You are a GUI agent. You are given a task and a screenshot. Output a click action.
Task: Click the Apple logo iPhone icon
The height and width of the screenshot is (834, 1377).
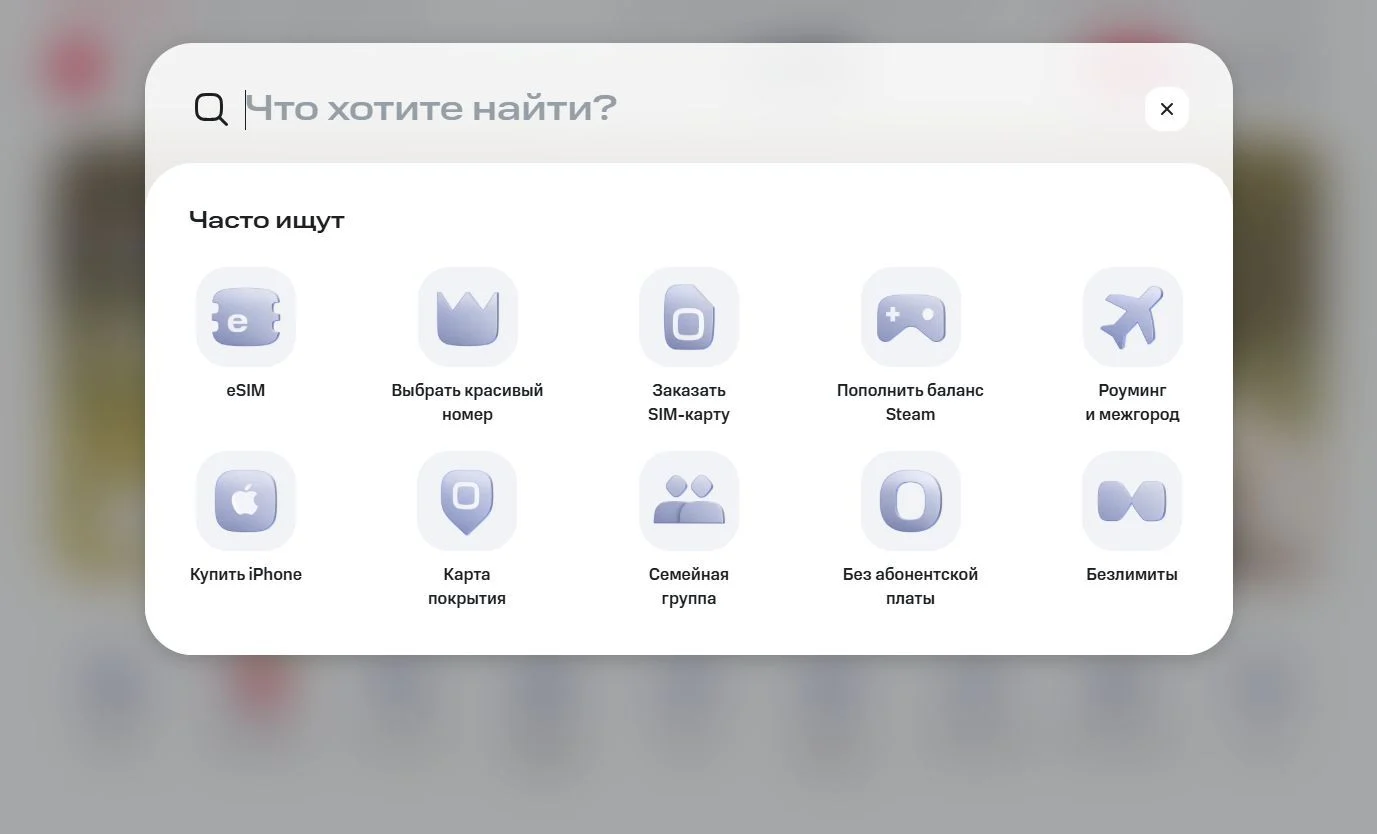point(246,501)
